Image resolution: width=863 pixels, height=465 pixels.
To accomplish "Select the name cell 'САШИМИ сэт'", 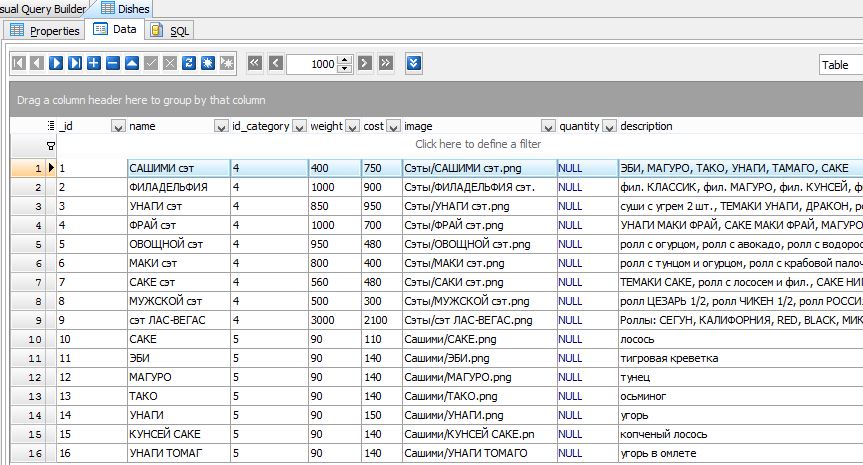I will click(x=179, y=168).
